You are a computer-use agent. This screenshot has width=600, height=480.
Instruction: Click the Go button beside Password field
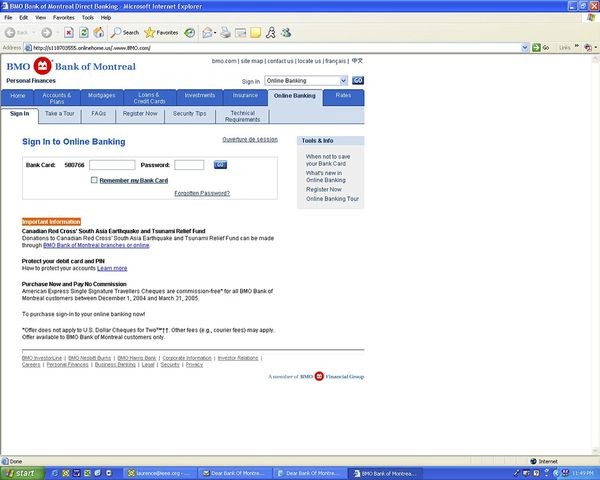click(x=220, y=165)
